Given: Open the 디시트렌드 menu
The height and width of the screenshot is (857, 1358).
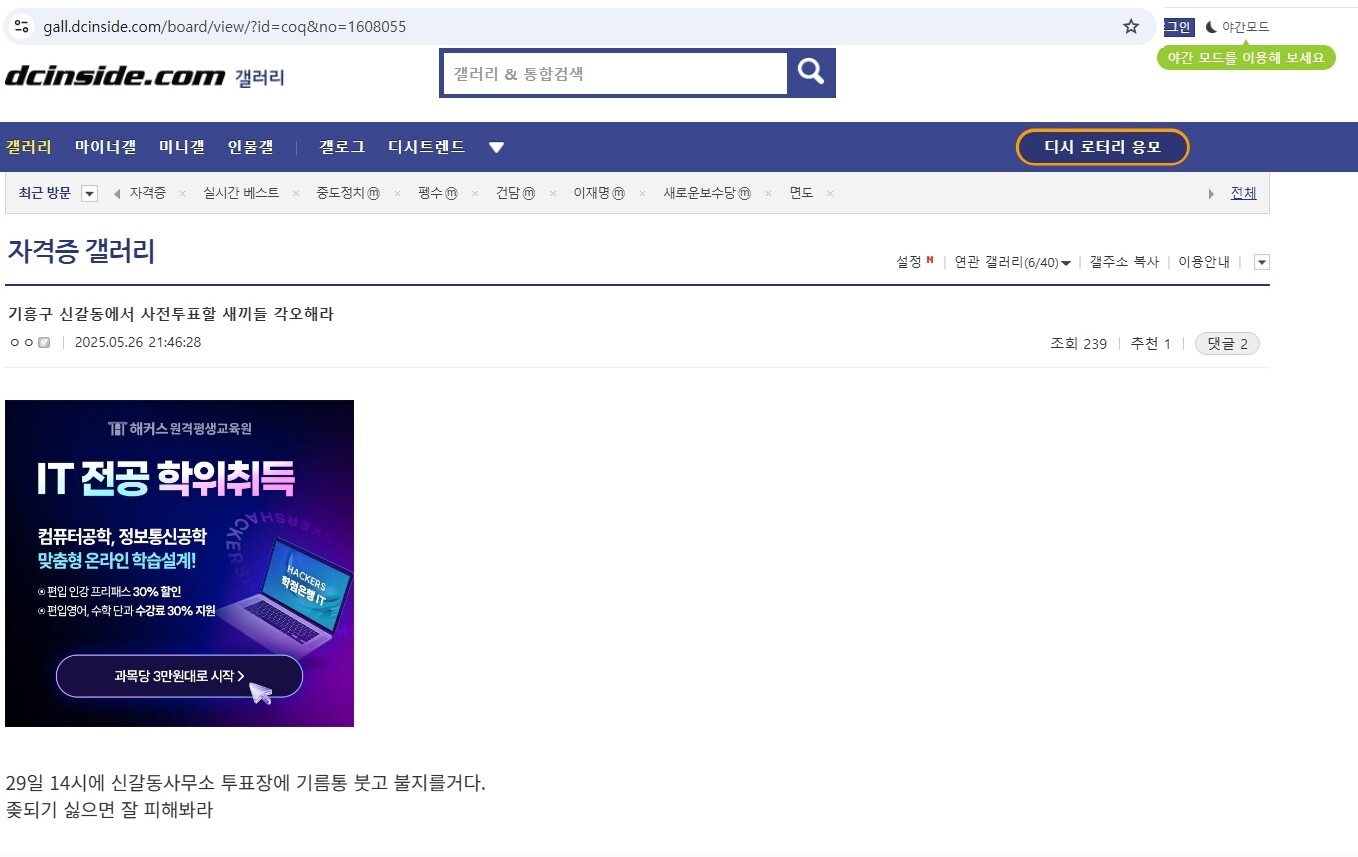Looking at the screenshot, I should (427, 147).
